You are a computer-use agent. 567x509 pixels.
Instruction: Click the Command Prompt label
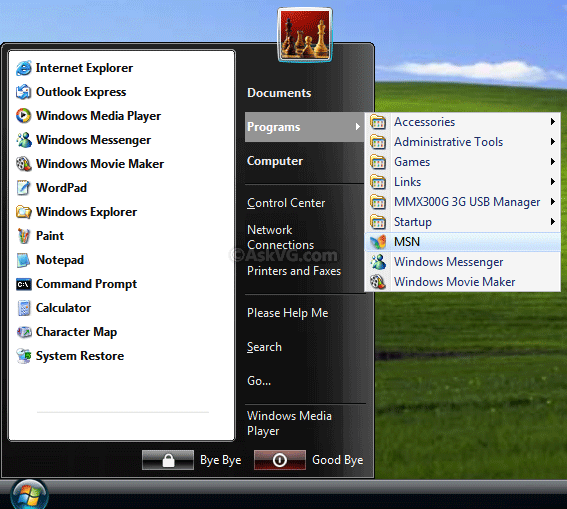click(86, 284)
